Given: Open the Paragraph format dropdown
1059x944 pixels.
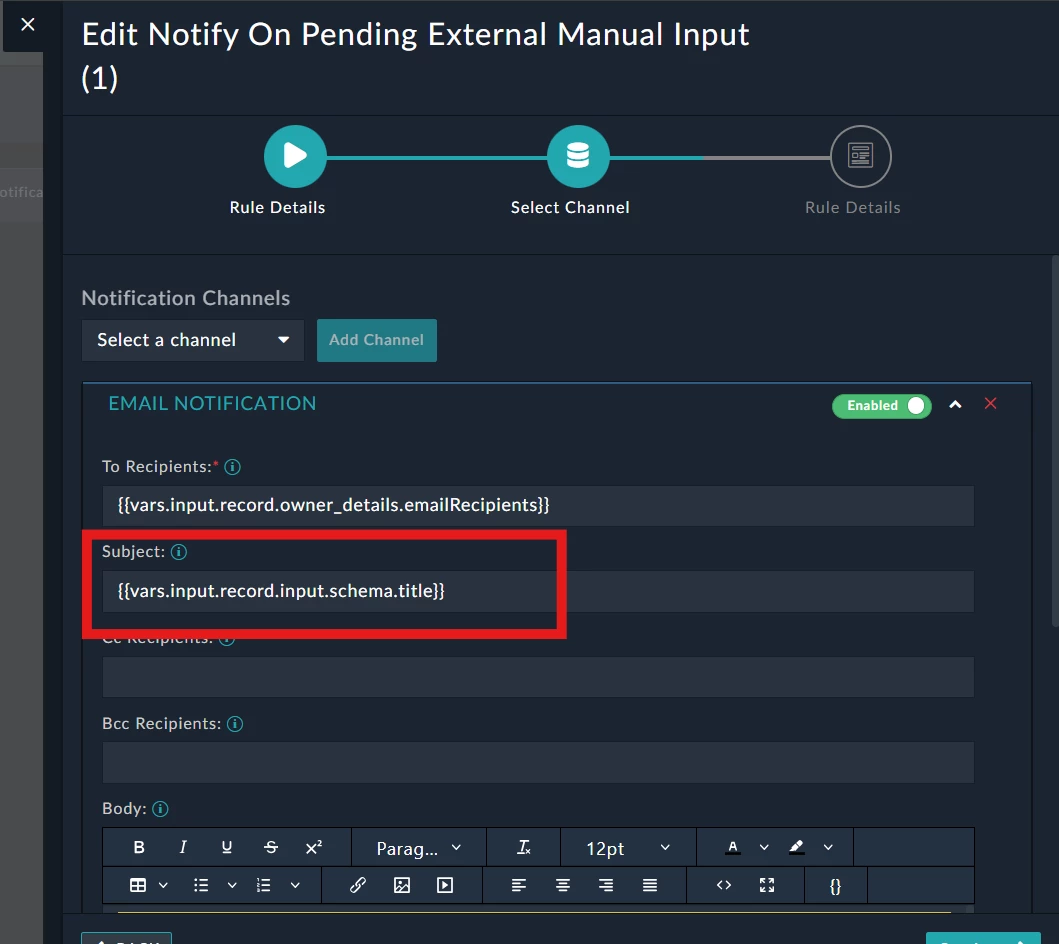Looking at the screenshot, I should (419, 848).
